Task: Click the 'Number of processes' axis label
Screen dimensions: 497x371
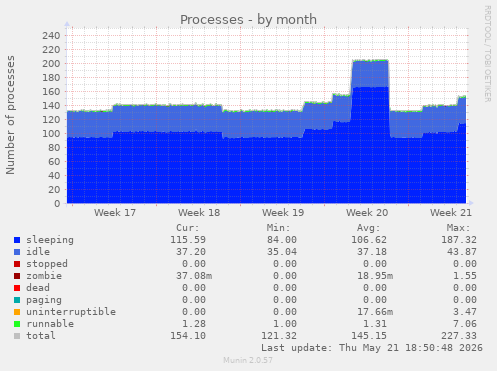Action: coord(10,115)
